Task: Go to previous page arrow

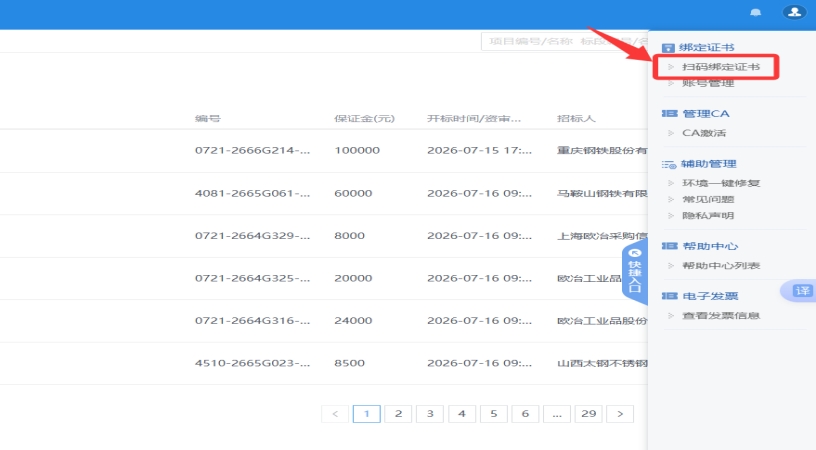Action: point(335,414)
